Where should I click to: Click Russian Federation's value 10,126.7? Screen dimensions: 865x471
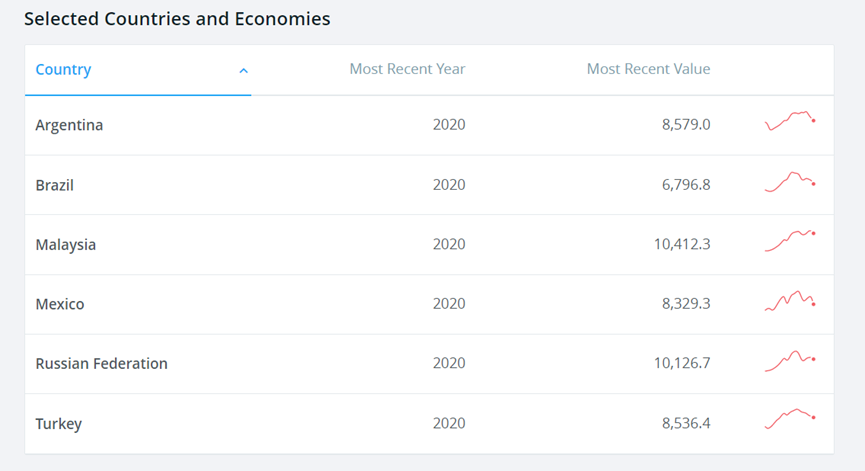pos(682,364)
